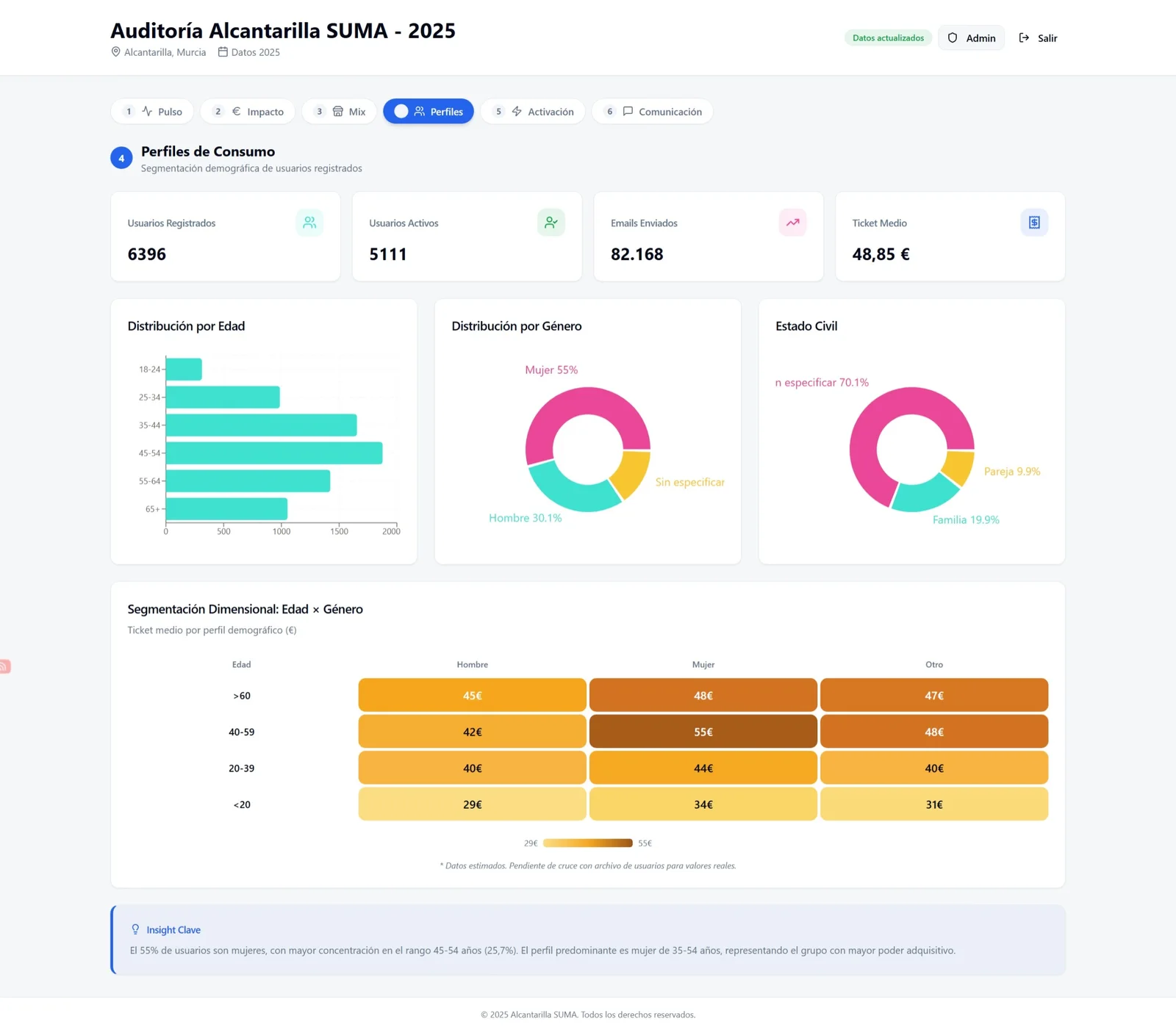Screen dimensions: 1176x1030
Task: Click the 20-39 Mujer 44€ cell
Action: coord(703,768)
